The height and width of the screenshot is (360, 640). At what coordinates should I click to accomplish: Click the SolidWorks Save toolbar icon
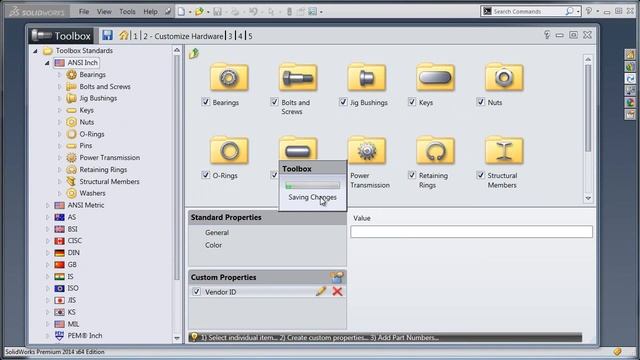(217, 12)
